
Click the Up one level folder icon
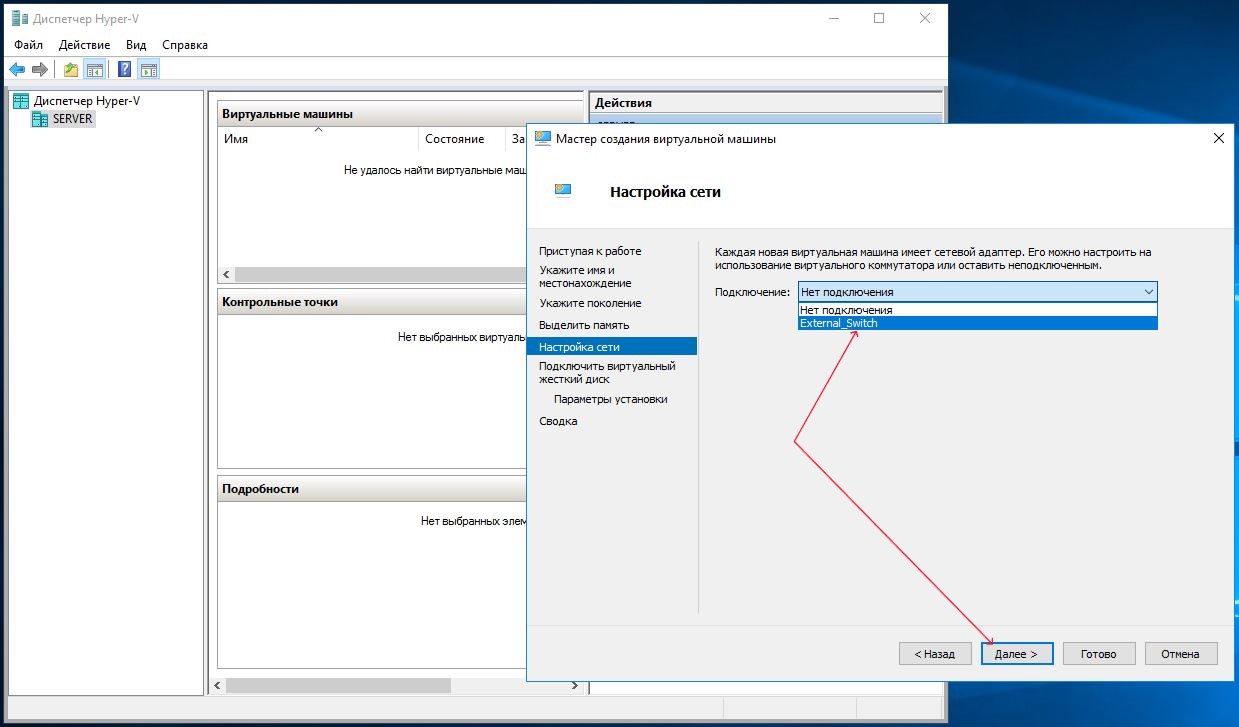tap(70, 69)
